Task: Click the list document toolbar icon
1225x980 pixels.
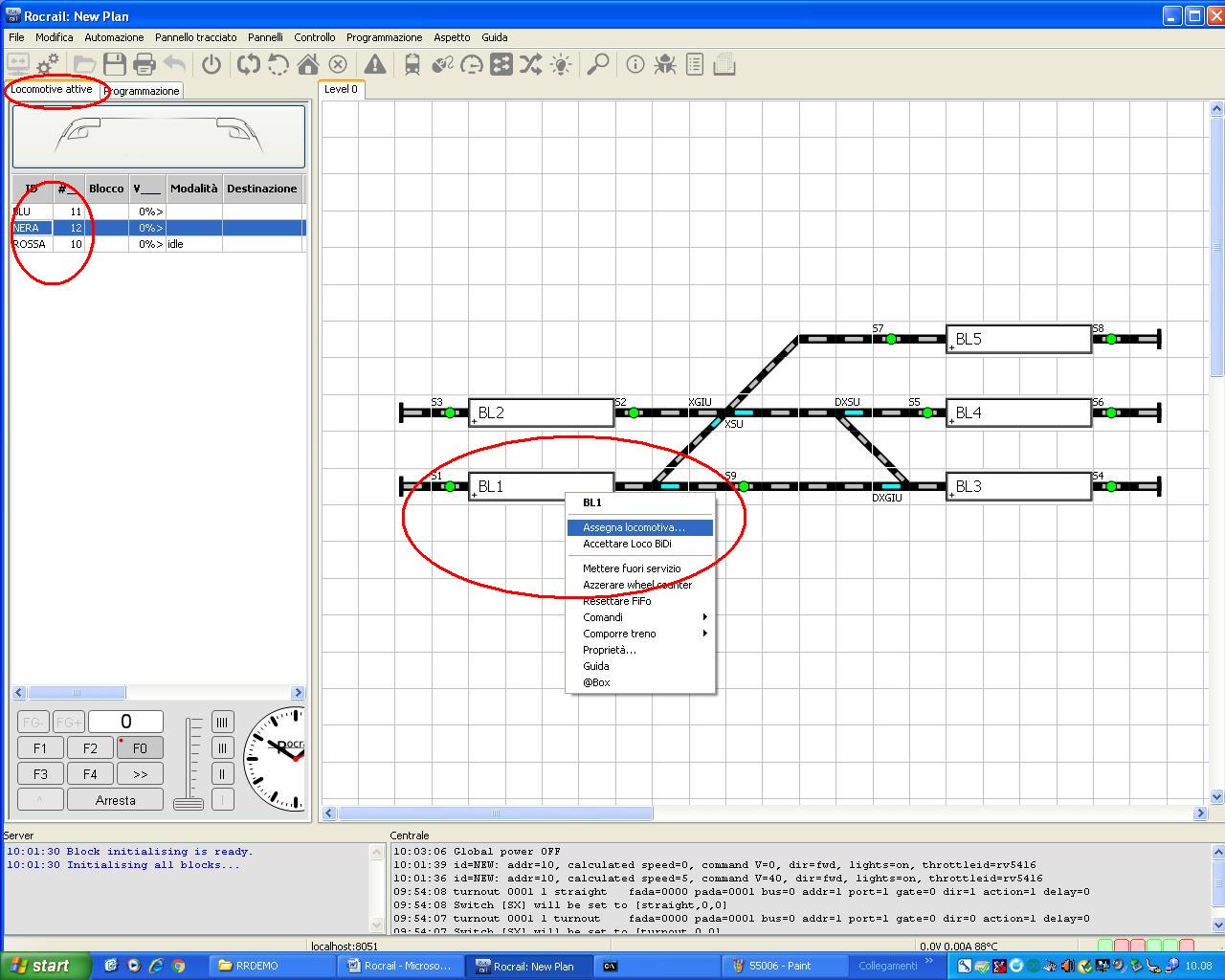Action: 695,64
